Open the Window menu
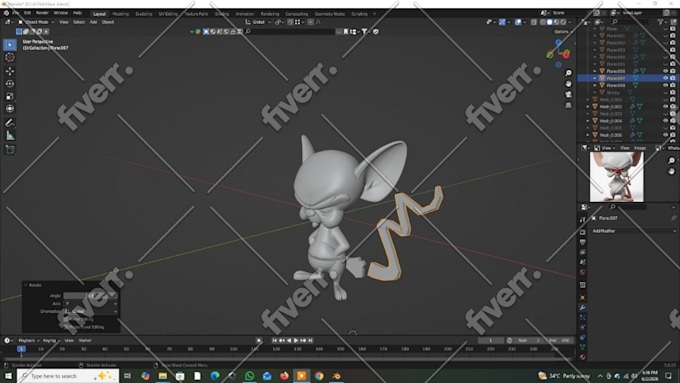The height and width of the screenshot is (383, 680). pyautogui.click(x=60, y=13)
